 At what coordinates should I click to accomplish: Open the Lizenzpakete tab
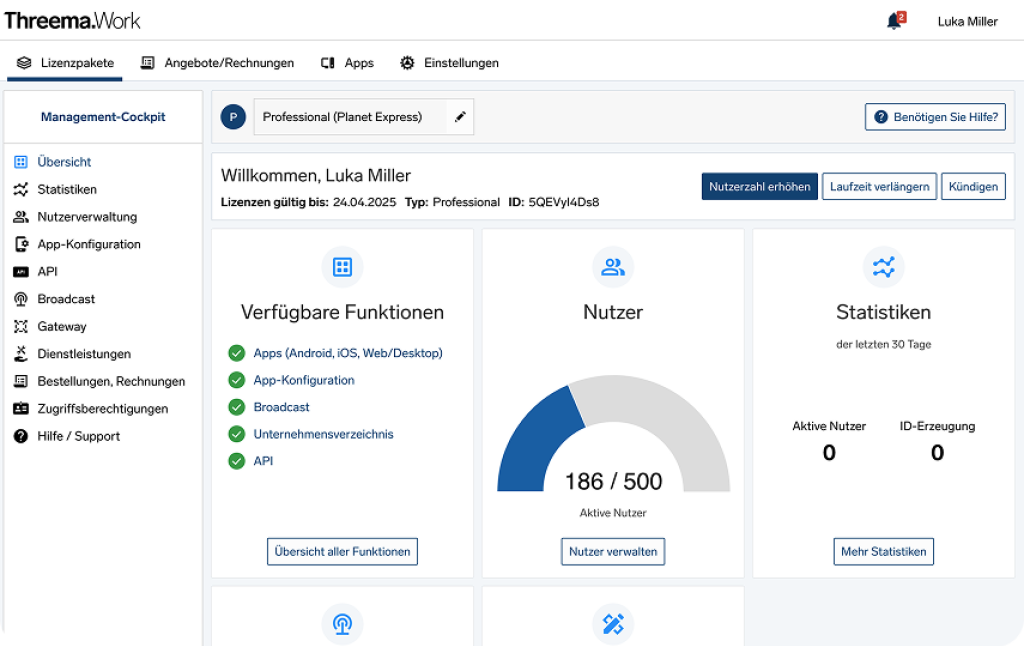click(x=65, y=63)
